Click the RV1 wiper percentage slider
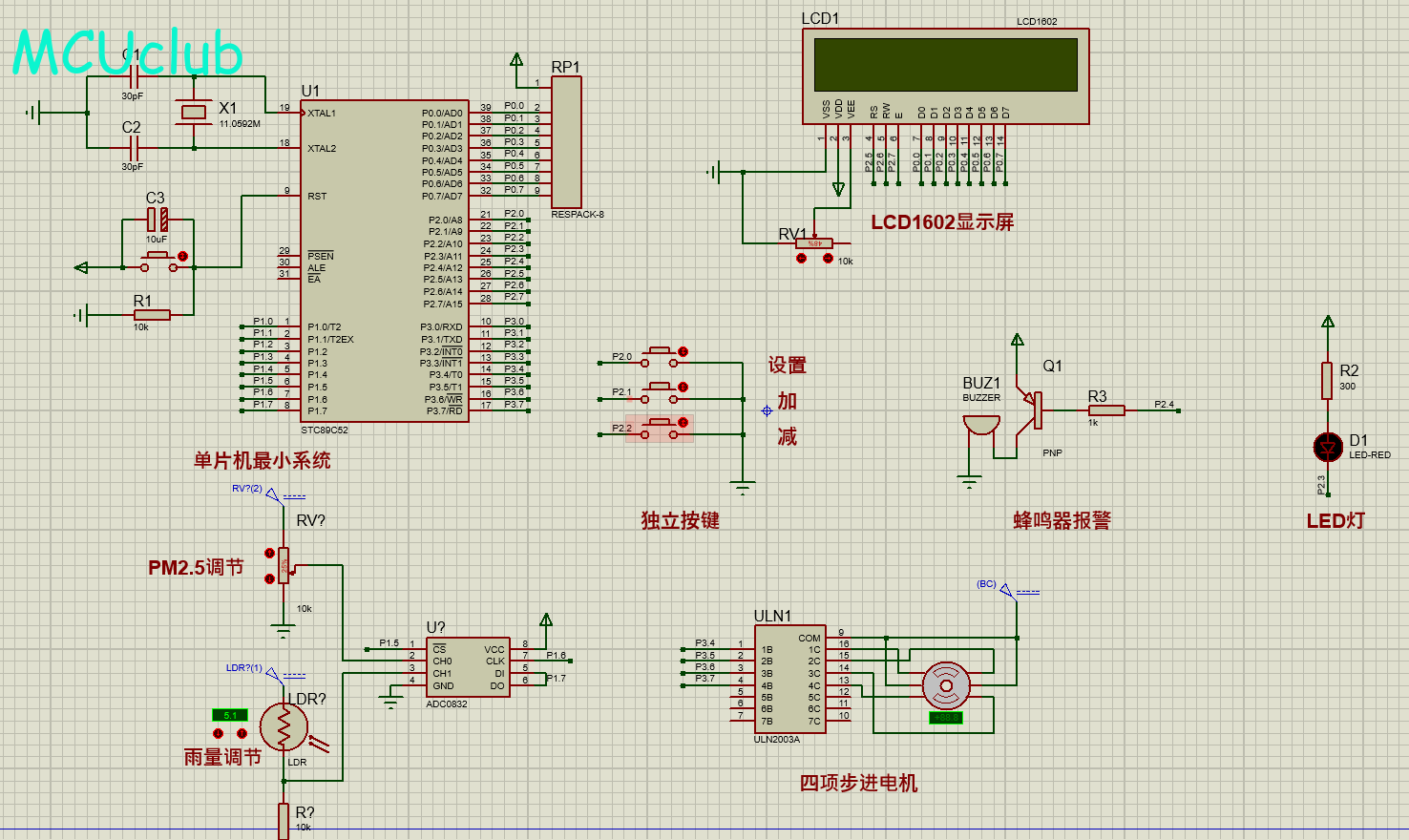Image resolution: width=1409 pixels, height=840 pixels. [x=813, y=243]
